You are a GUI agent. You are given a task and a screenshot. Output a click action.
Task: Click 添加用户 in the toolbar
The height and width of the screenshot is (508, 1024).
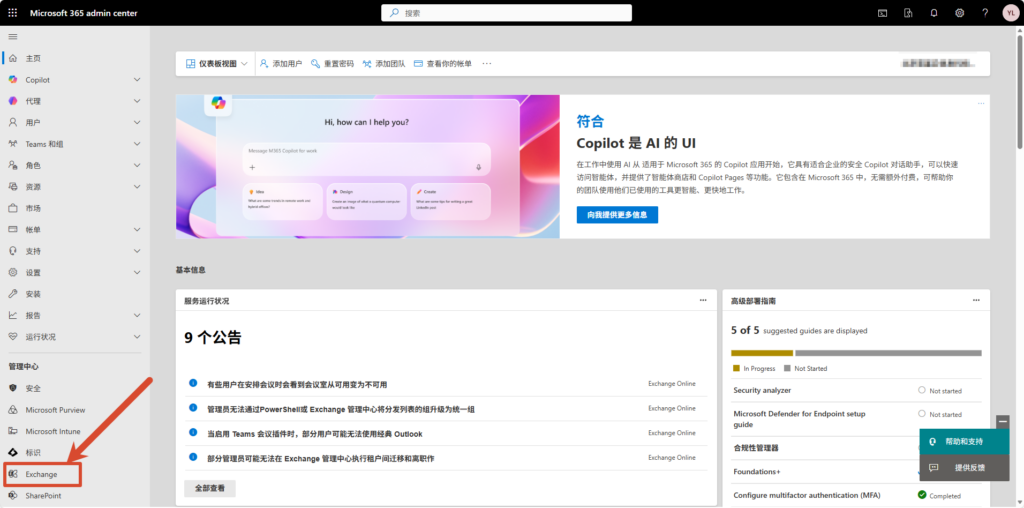[x=280, y=64]
